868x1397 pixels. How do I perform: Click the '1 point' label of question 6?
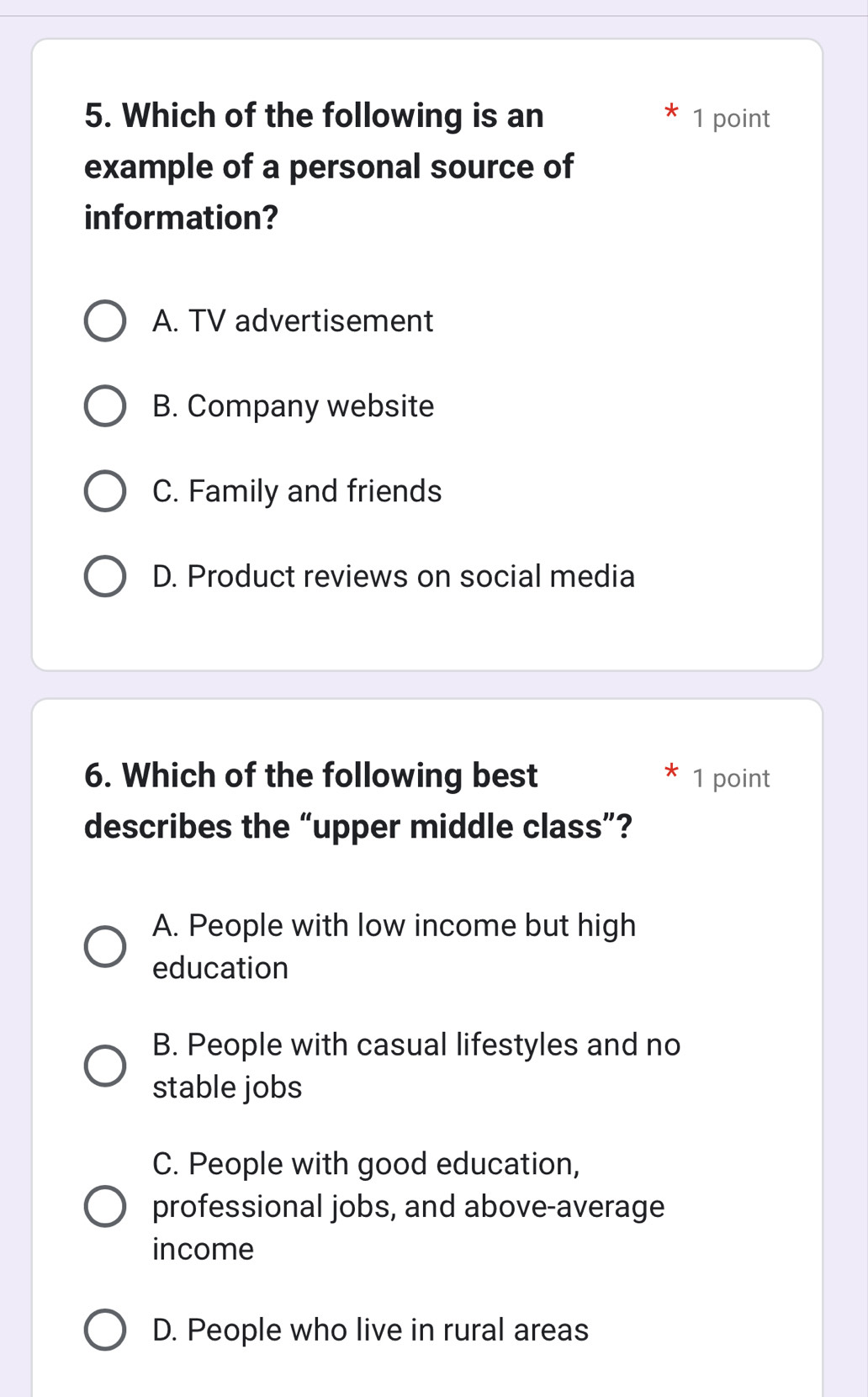(x=731, y=779)
